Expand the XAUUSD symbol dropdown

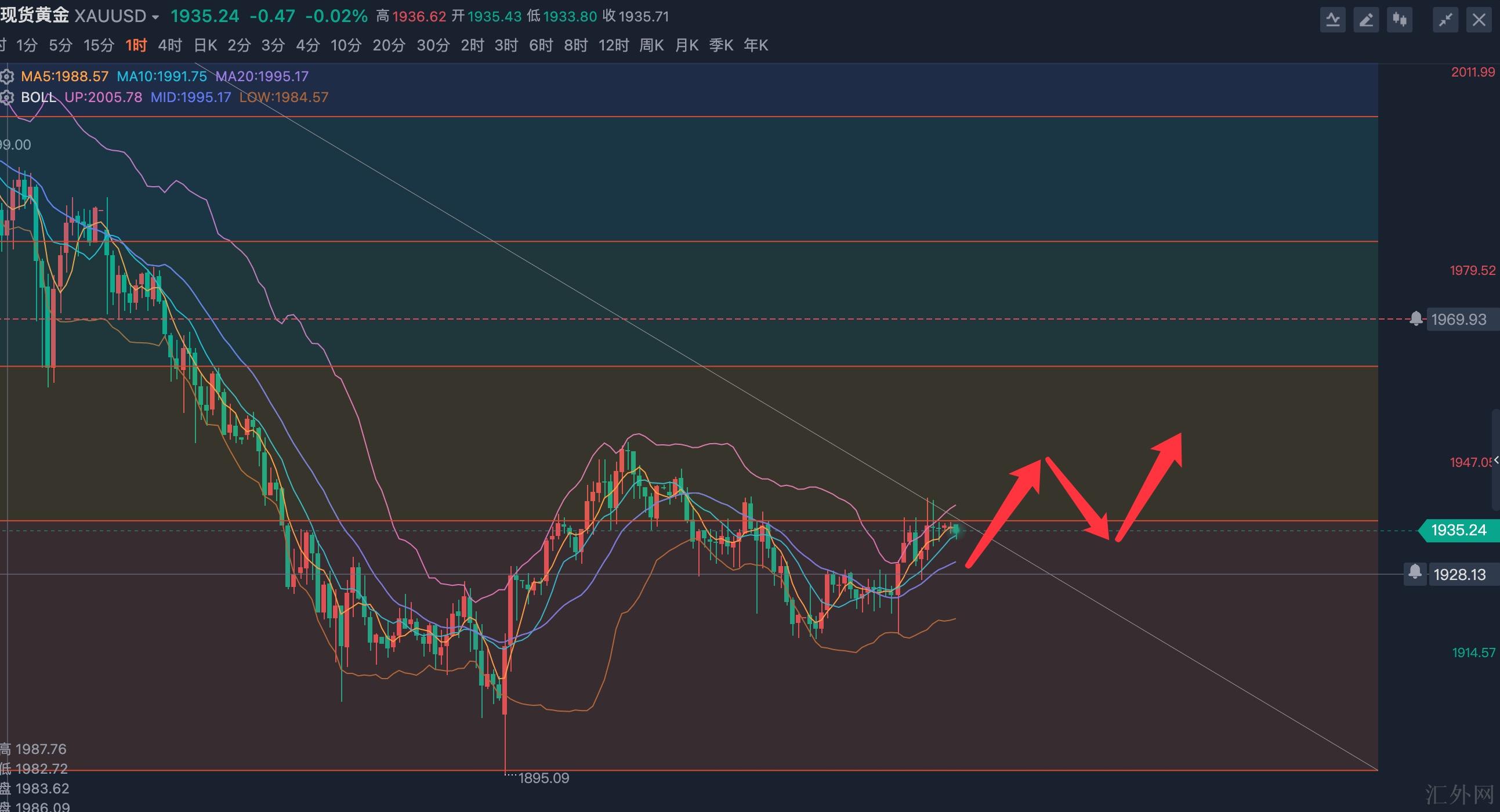point(155,17)
